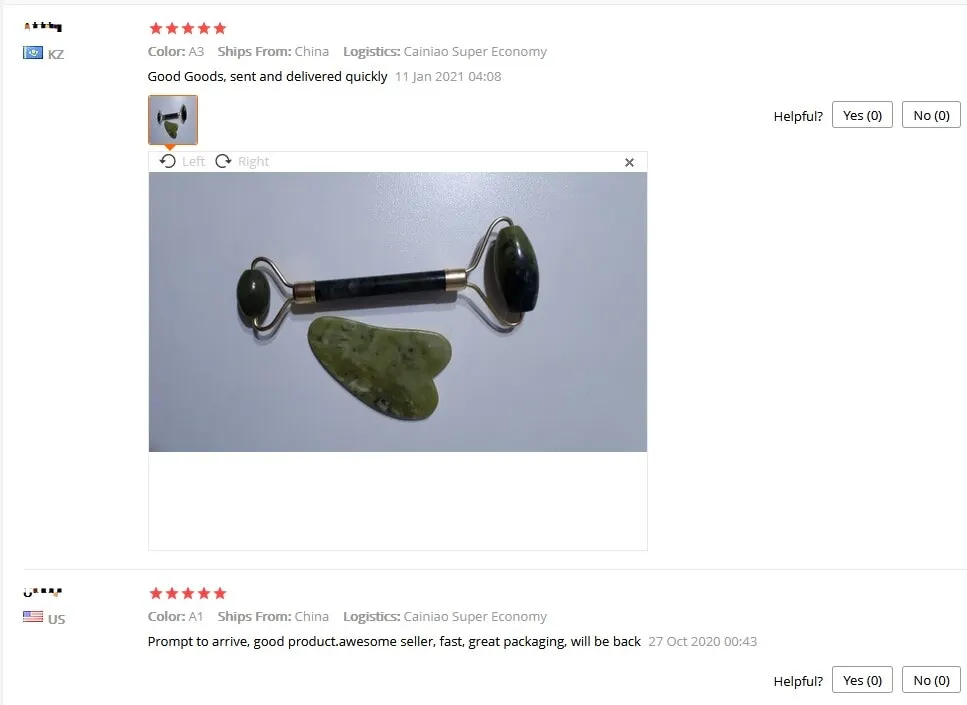The width and height of the screenshot is (967, 705).
Task: Click the 'Color: A3' order detail
Action: point(176,52)
